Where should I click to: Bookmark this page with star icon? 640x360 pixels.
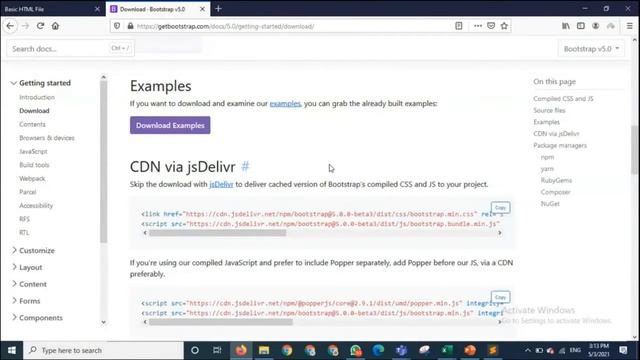504,26
